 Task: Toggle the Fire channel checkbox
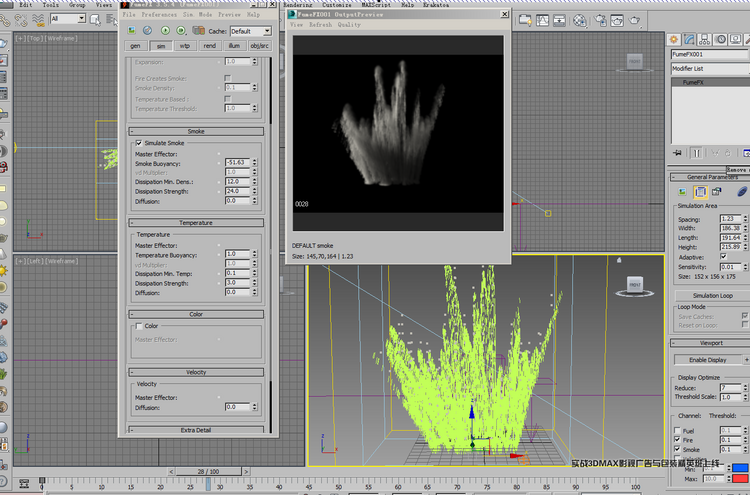point(677,440)
